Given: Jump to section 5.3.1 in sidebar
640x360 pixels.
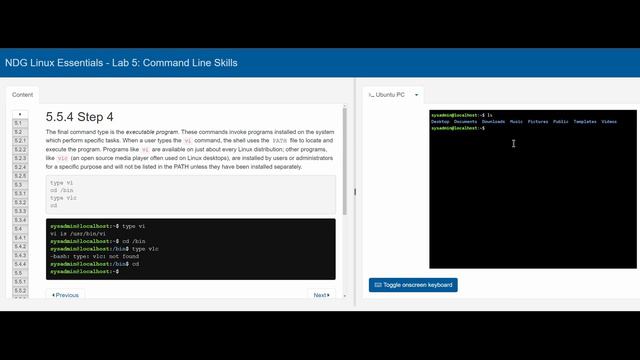Looking at the screenshot, I should tap(20, 193).
